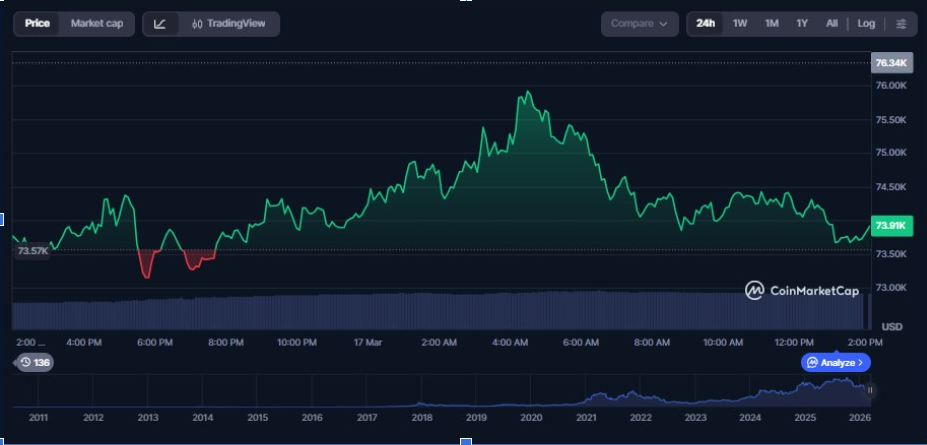Click the 75.00K price axis label
This screenshot has width=927, height=445.
coord(890,153)
